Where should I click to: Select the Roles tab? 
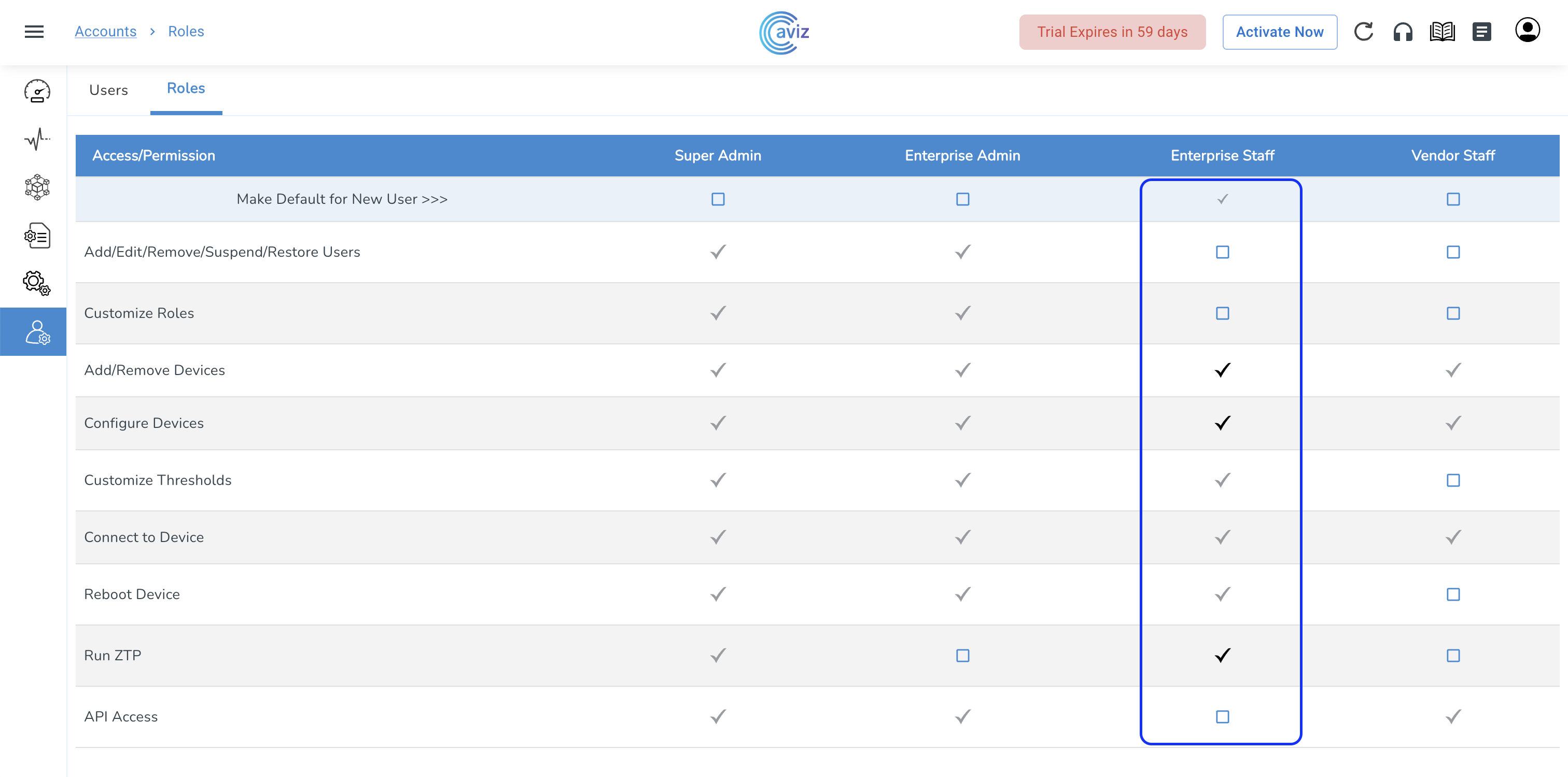(186, 89)
